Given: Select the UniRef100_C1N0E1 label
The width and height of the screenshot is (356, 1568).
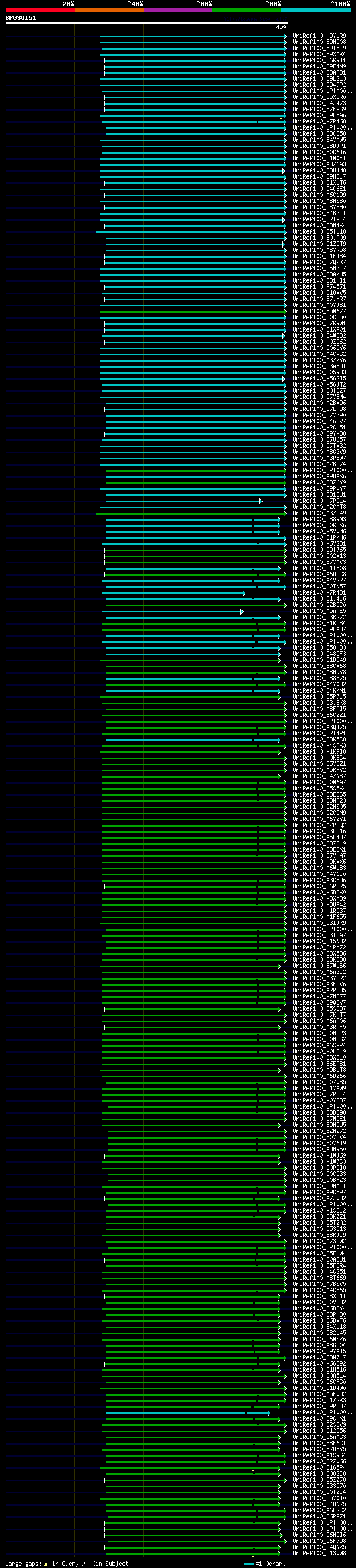Looking at the screenshot, I should tap(319, 159).
